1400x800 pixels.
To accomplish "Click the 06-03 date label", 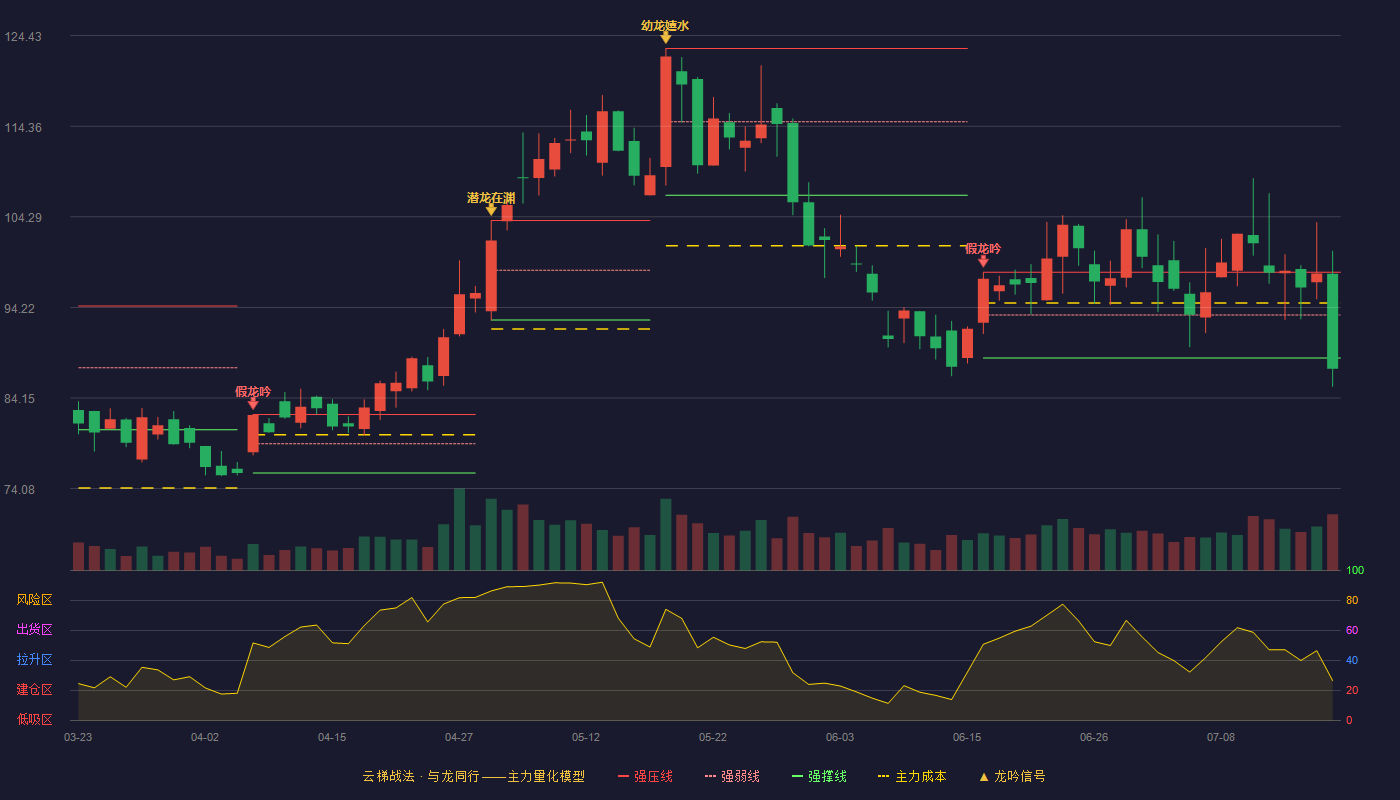I will click(x=840, y=737).
